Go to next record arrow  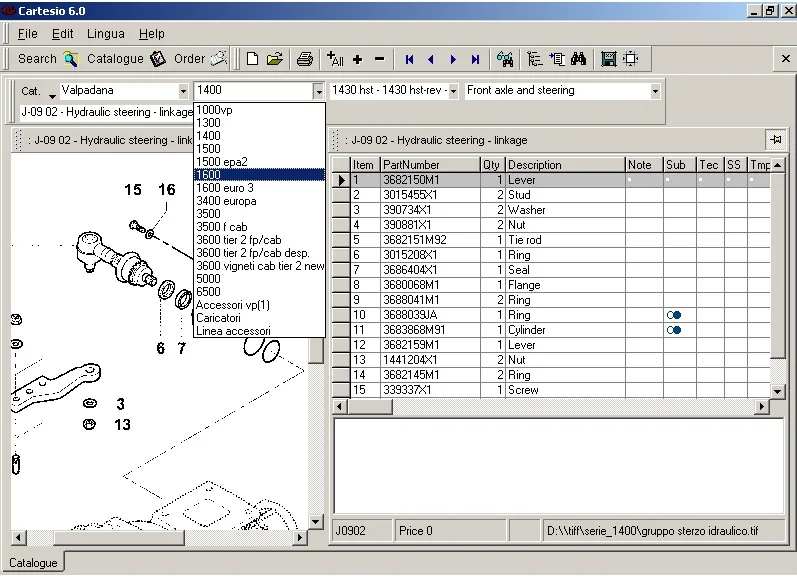[453, 59]
